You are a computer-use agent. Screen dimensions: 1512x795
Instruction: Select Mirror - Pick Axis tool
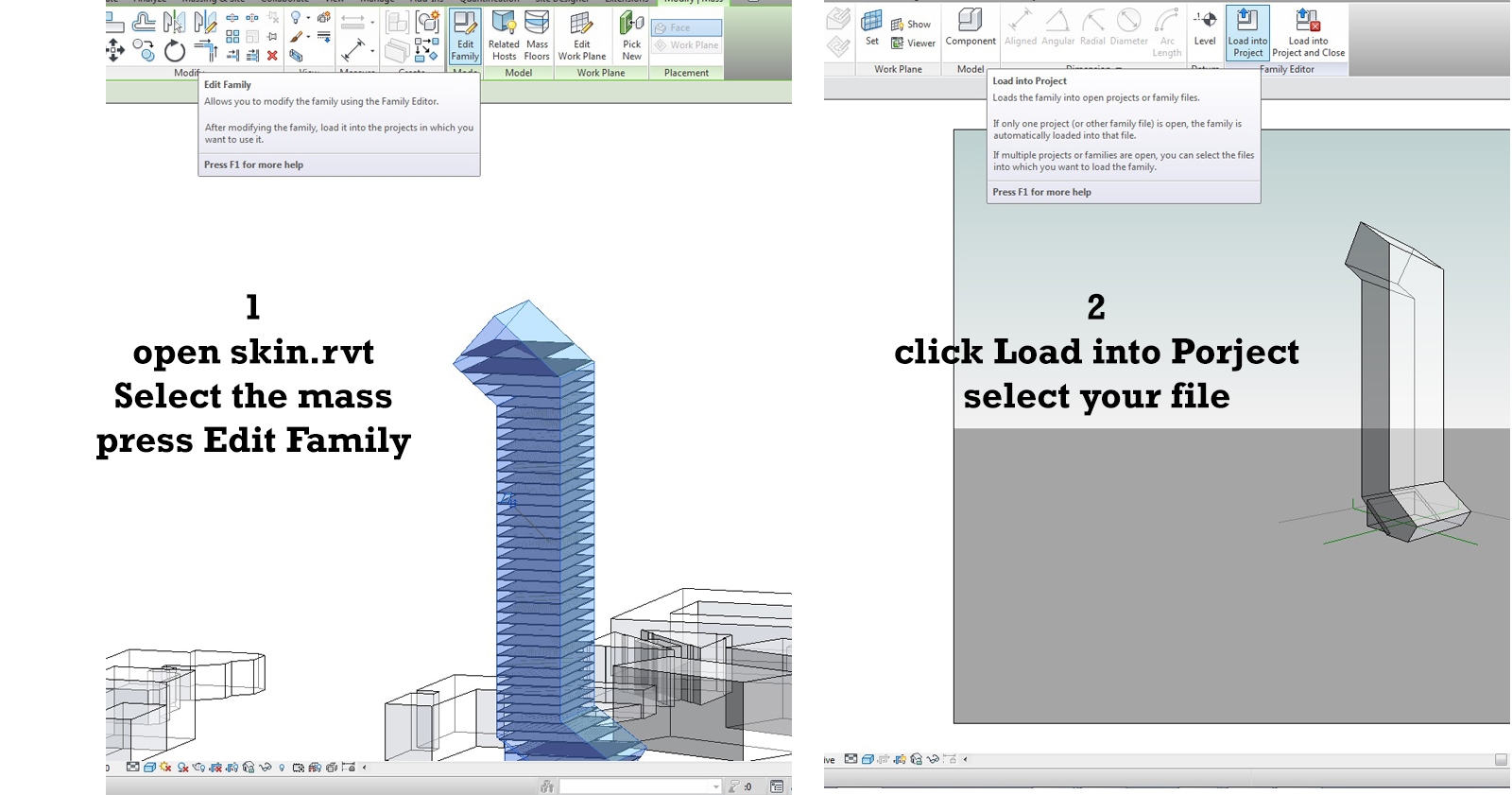point(175,21)
